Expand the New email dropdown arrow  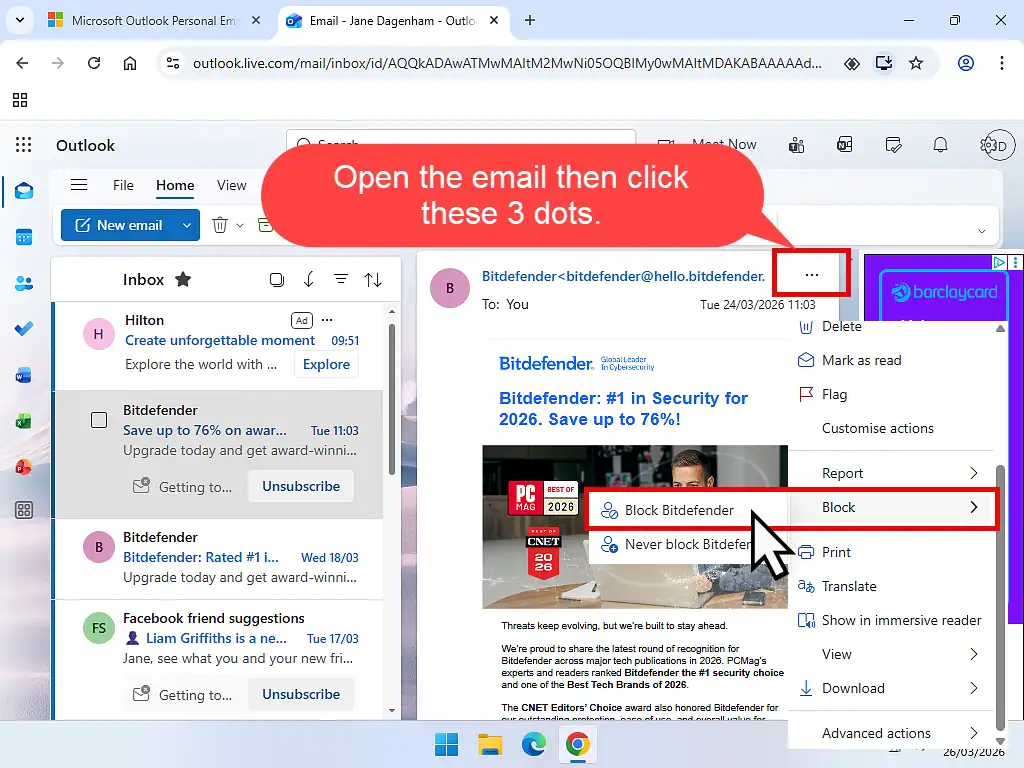(x=186, y=225)
